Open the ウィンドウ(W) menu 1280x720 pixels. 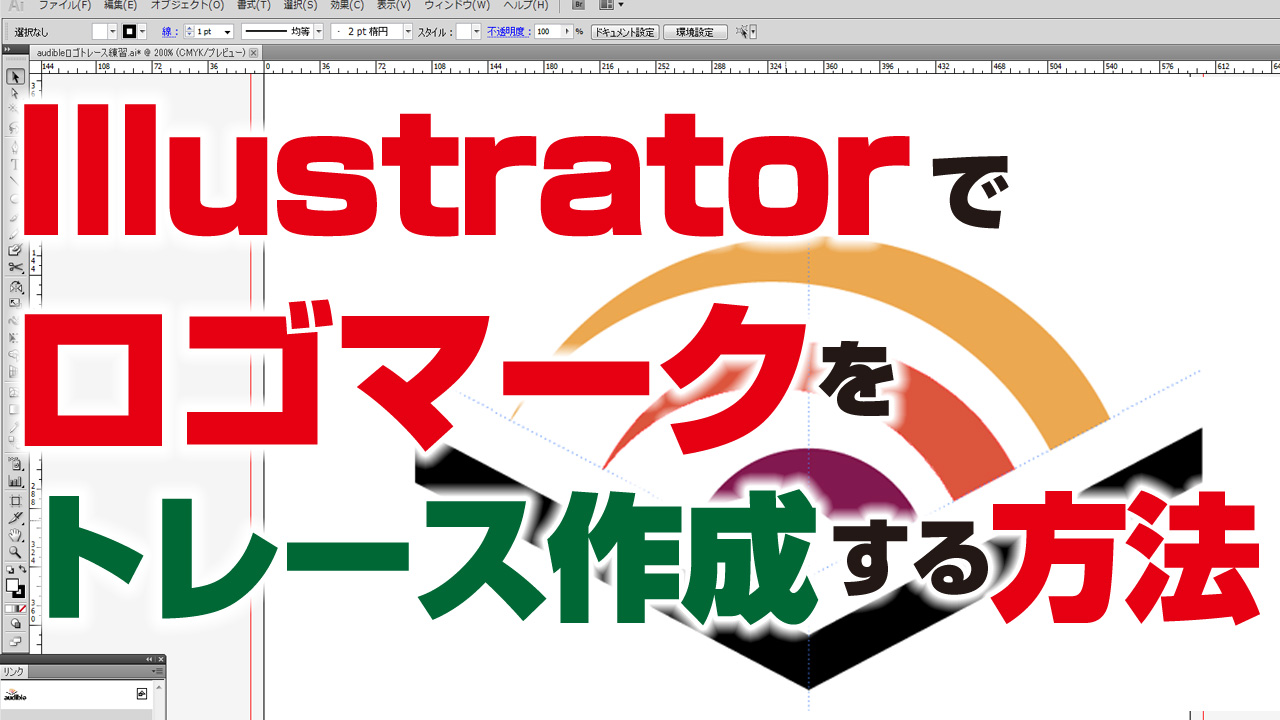click(457, 5)
